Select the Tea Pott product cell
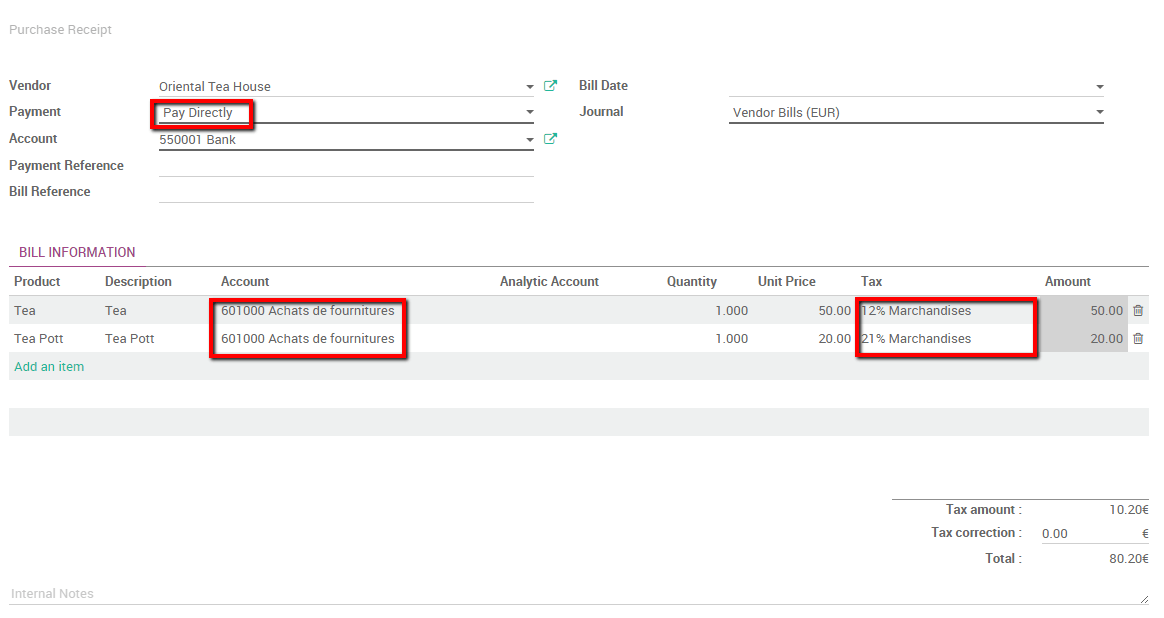 [36, 338]
